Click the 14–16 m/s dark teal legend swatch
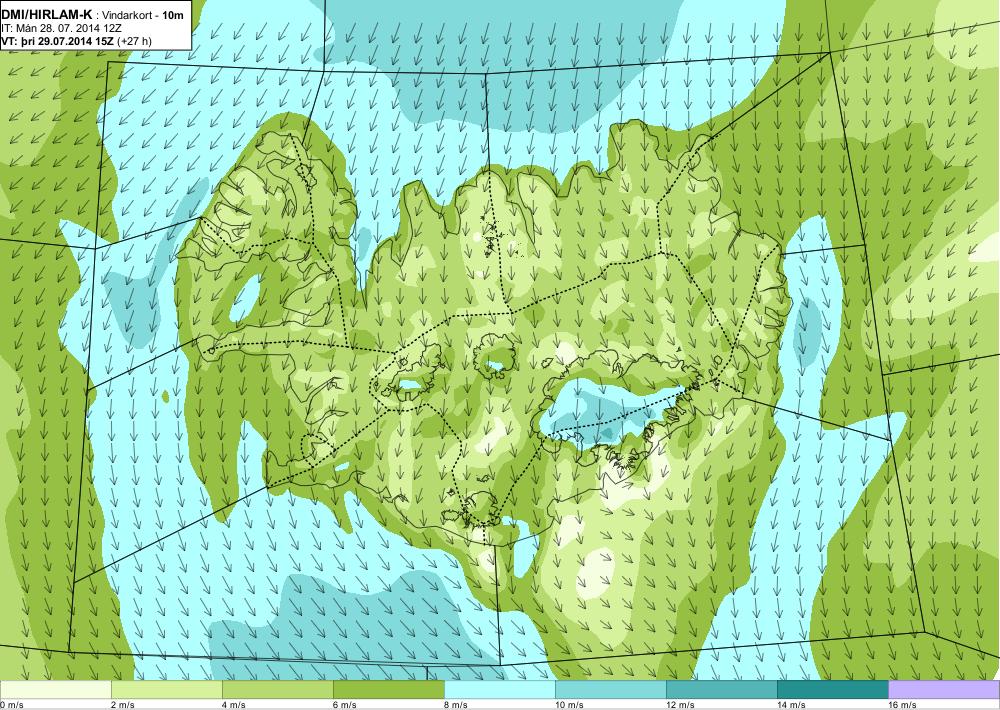 832,690
